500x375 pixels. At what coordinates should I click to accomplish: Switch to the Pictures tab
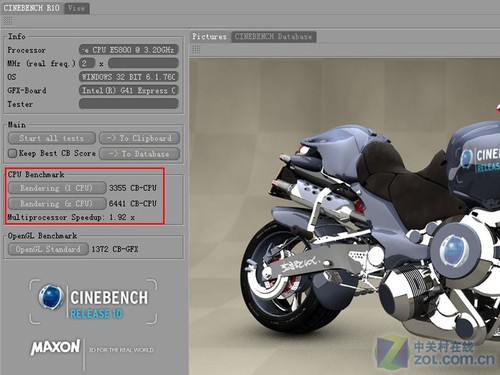pyautogui.click(x=209, y=36)
